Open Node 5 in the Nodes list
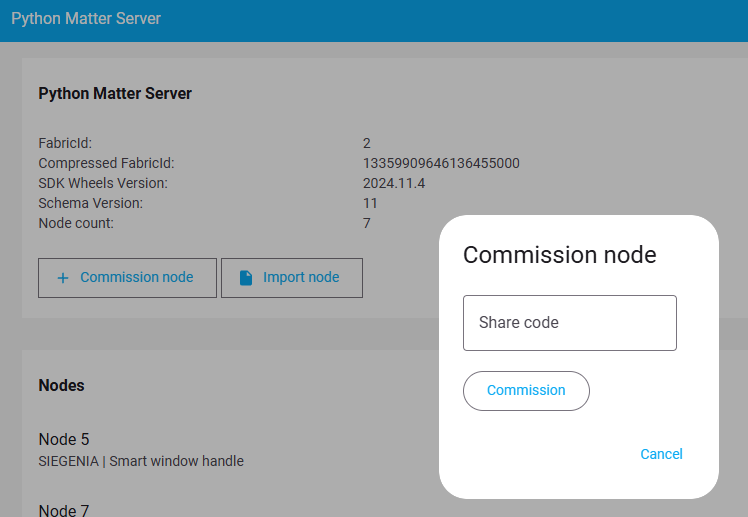Screen dimensions: 748x517 62,440
